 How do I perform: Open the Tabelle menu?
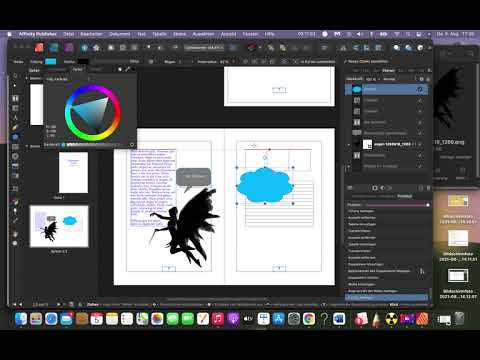click(159, 34)
